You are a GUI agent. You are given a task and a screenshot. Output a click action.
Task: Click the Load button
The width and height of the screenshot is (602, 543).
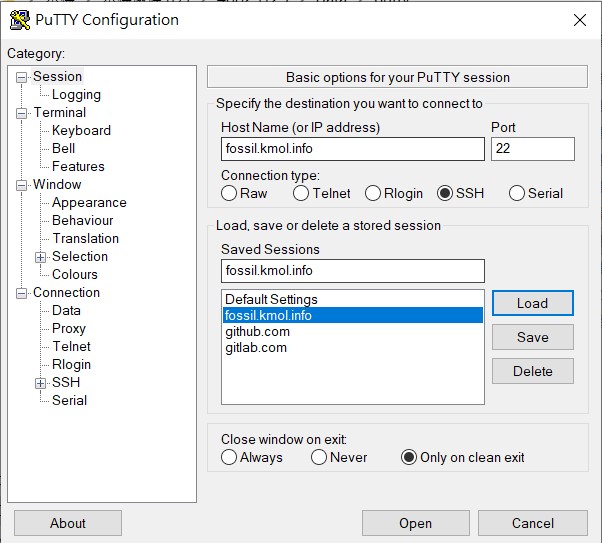click(533, 303)
